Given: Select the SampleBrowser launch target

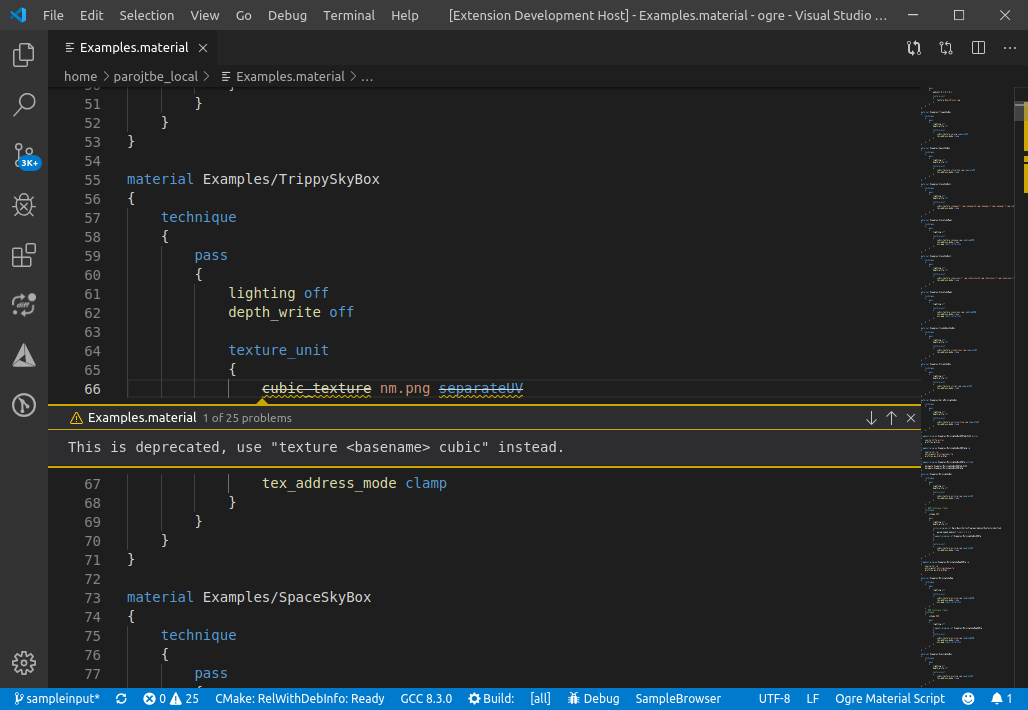Looking at the screenshot, I should pyautogui.click(x=678, y=699).
